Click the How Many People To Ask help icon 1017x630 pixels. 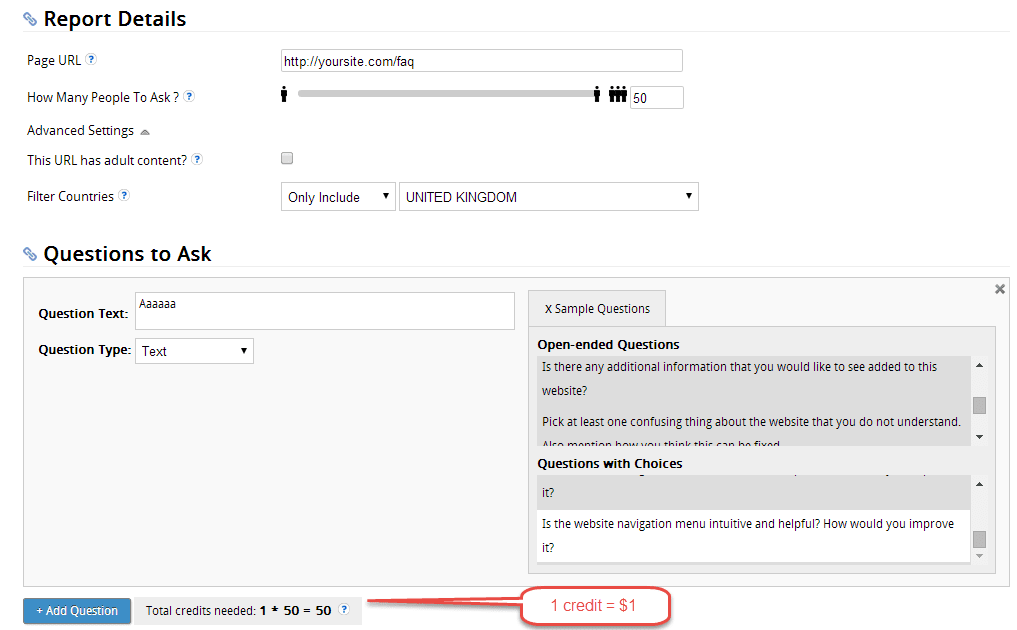188,97
